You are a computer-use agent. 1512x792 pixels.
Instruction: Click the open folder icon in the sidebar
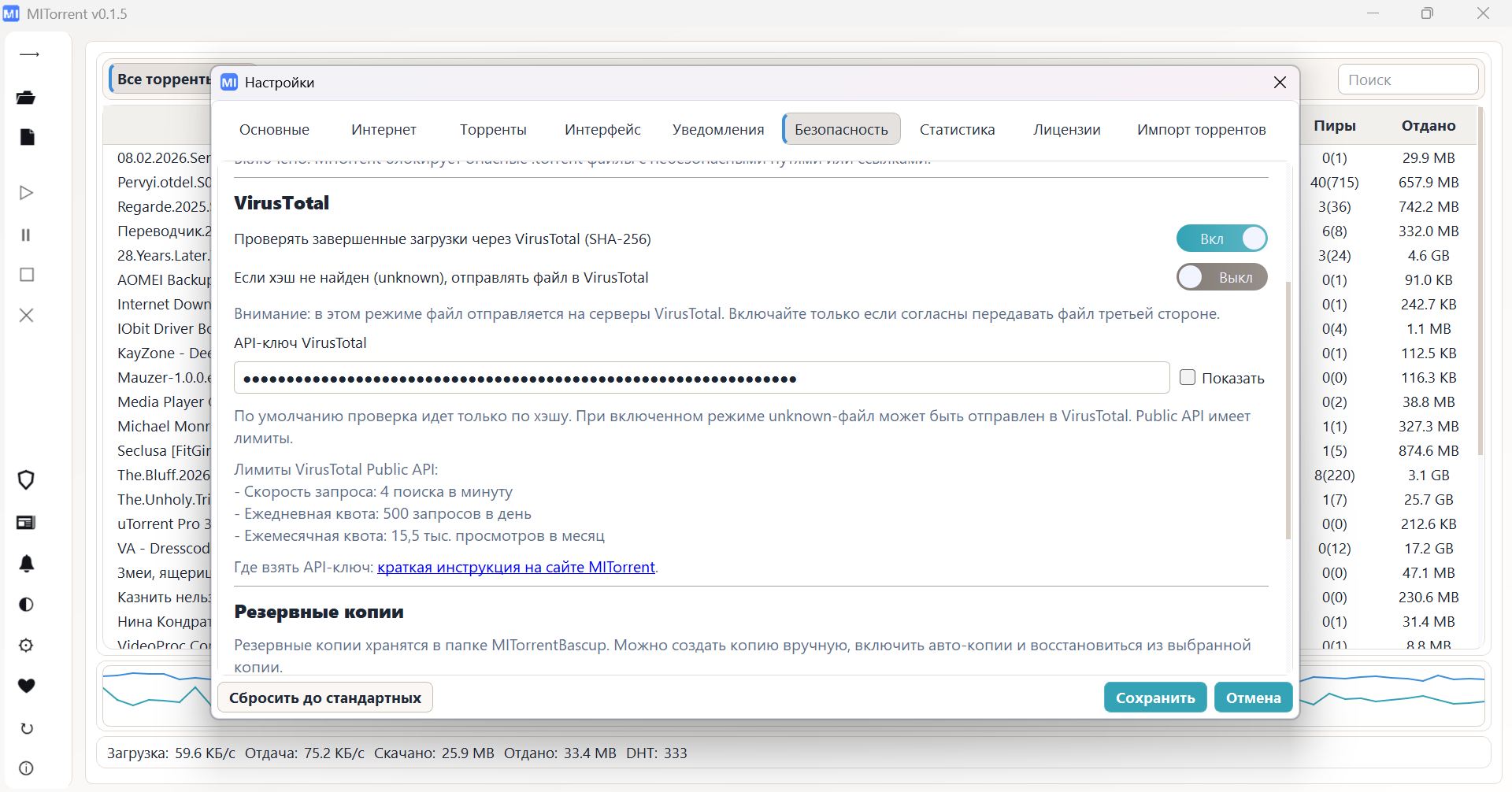tap(26, 98)
